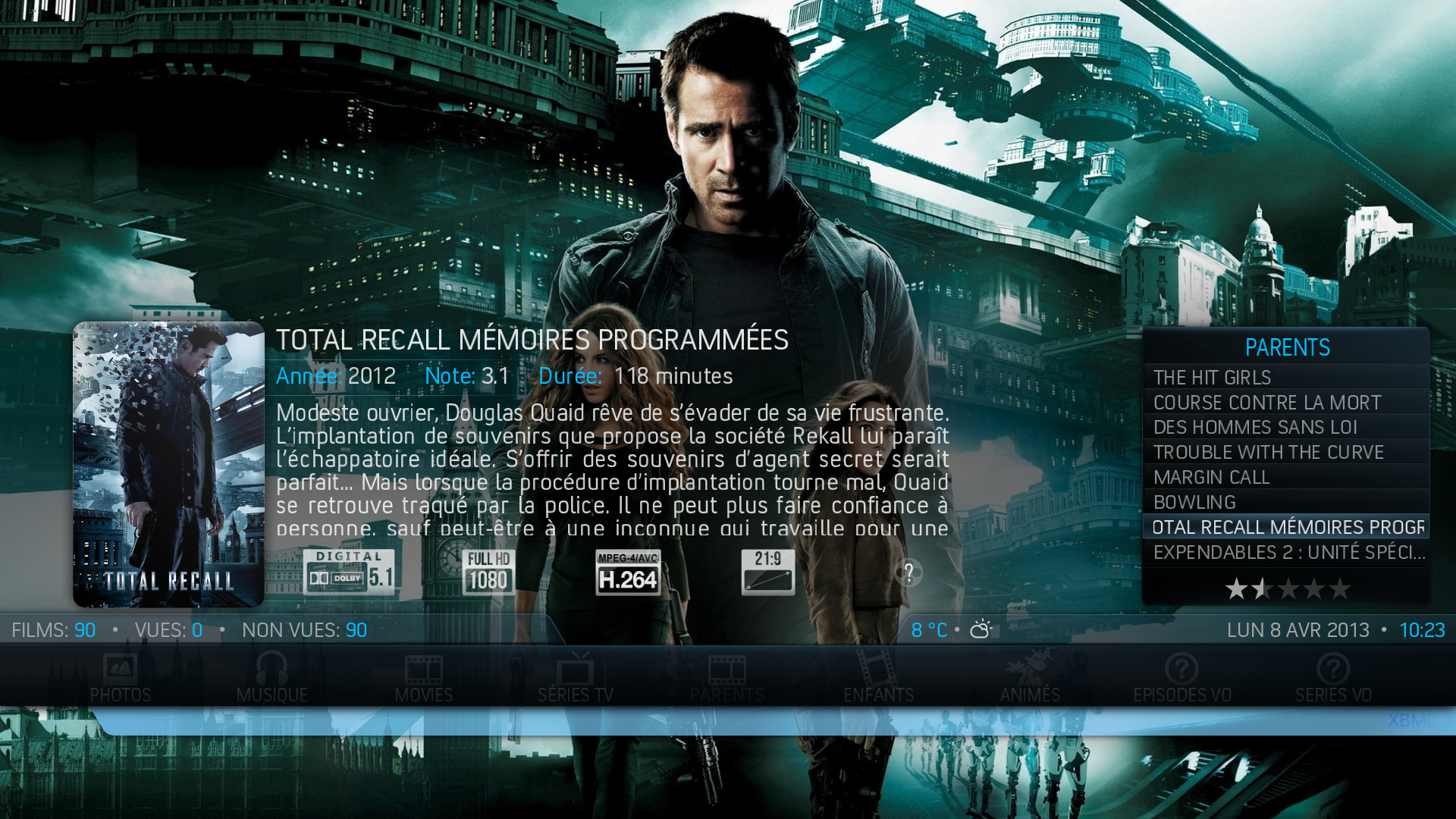Click the unknown studio question mark icon
Image resolution: width=1456 pixels, height=819 pixels.
pos(908,573)
